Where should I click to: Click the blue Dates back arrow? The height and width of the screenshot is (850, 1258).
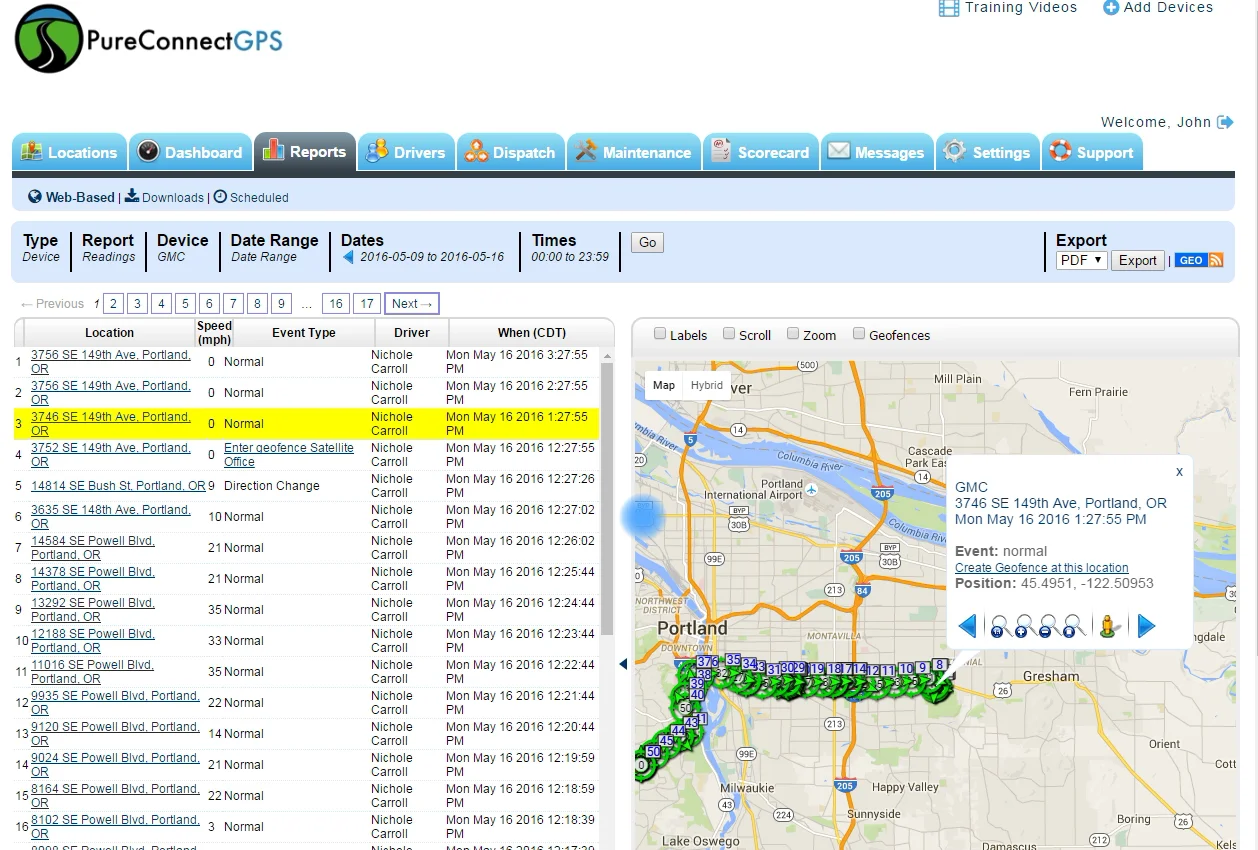(x=349, y=257)
